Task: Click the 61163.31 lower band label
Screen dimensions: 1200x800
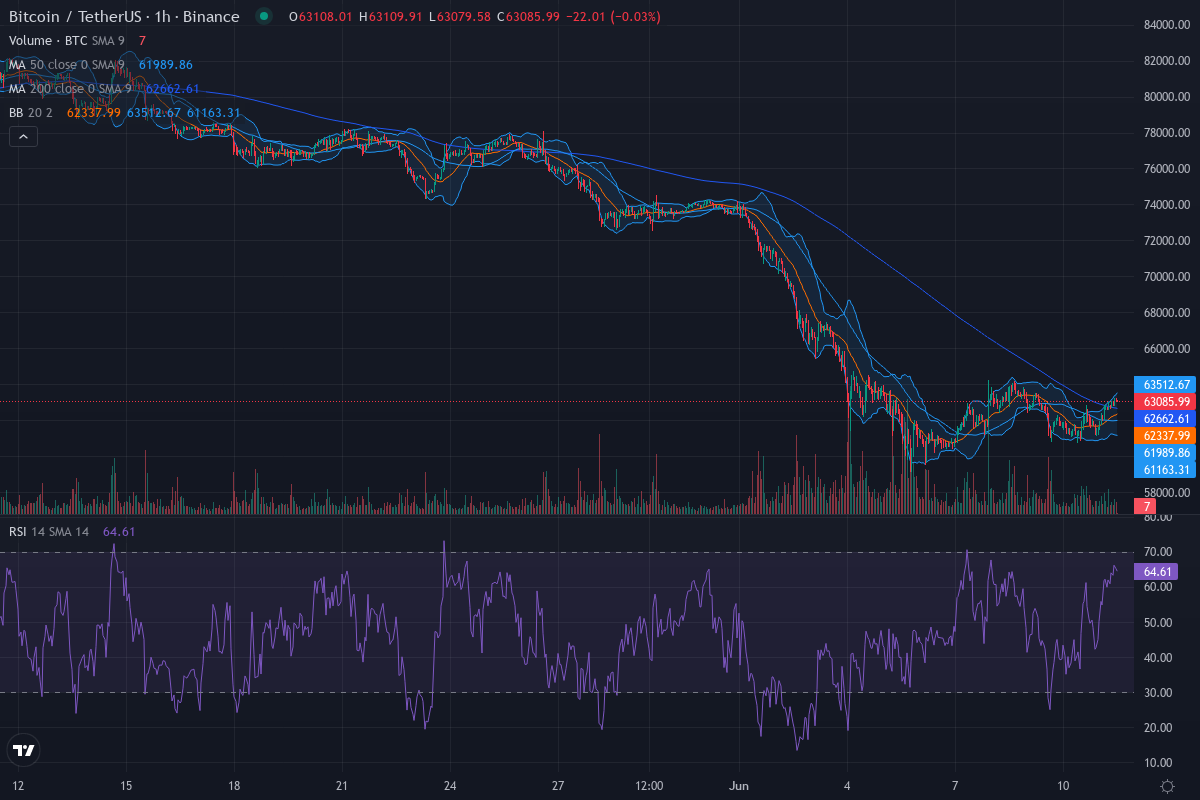Action: click(1166, 469)
